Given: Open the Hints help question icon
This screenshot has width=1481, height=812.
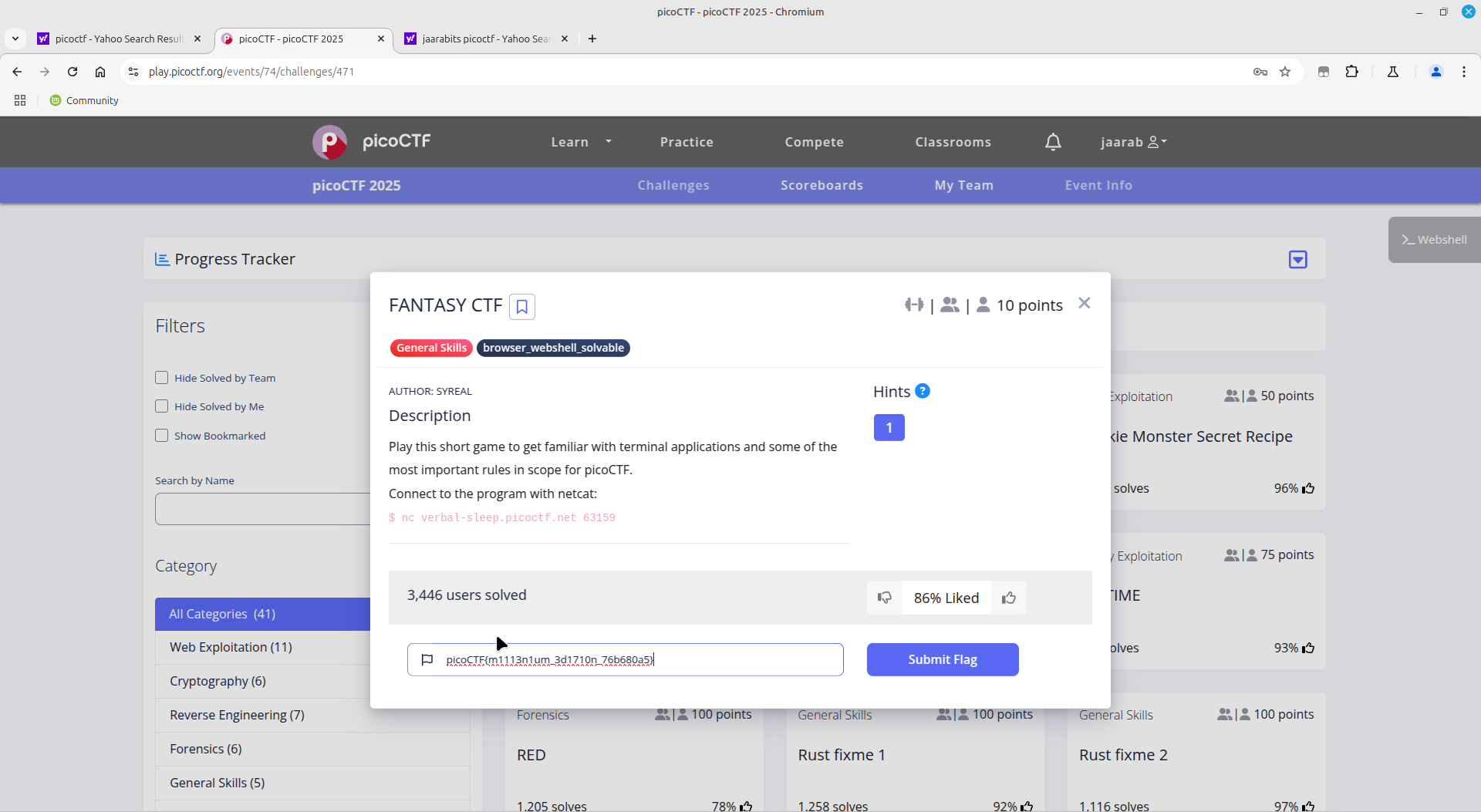Looking at the screenshot, I should 922,391.
